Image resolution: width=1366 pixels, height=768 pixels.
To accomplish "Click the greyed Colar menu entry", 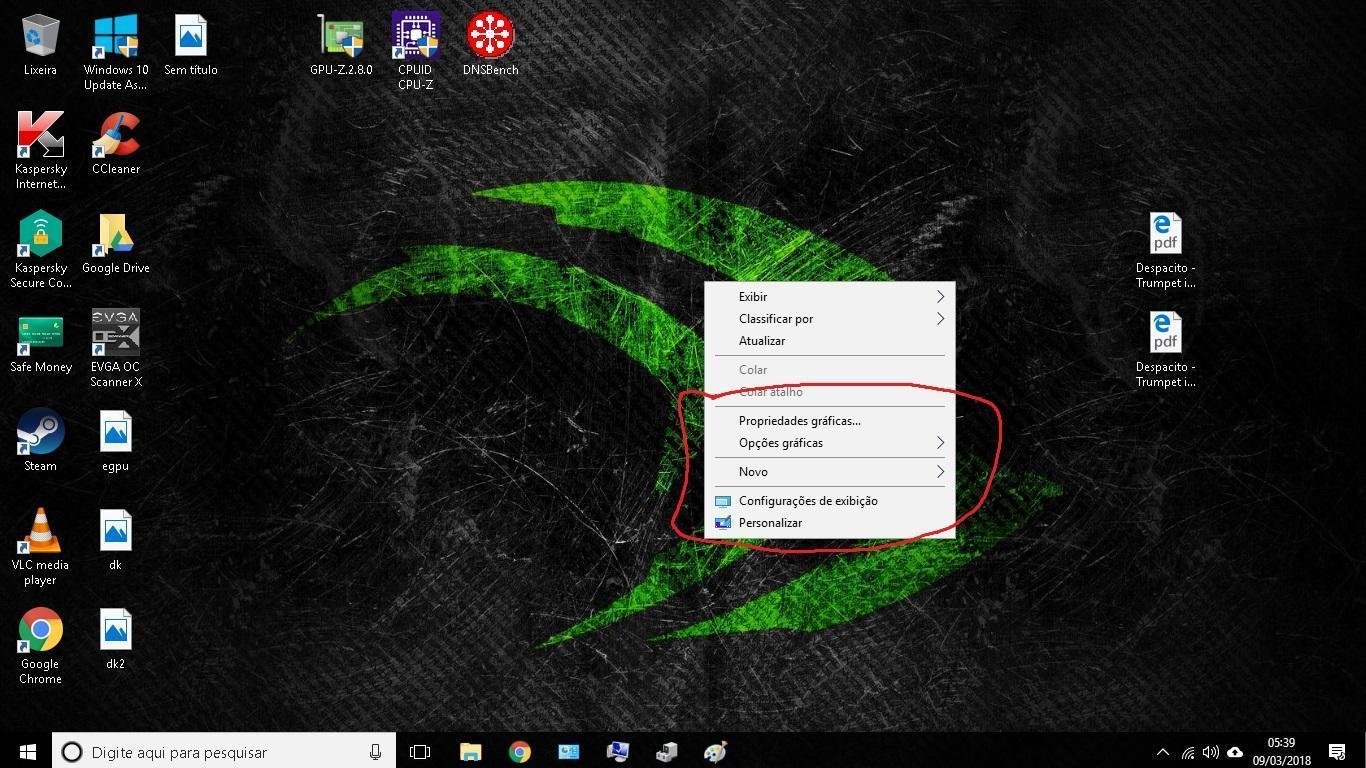I will (830, 370).
